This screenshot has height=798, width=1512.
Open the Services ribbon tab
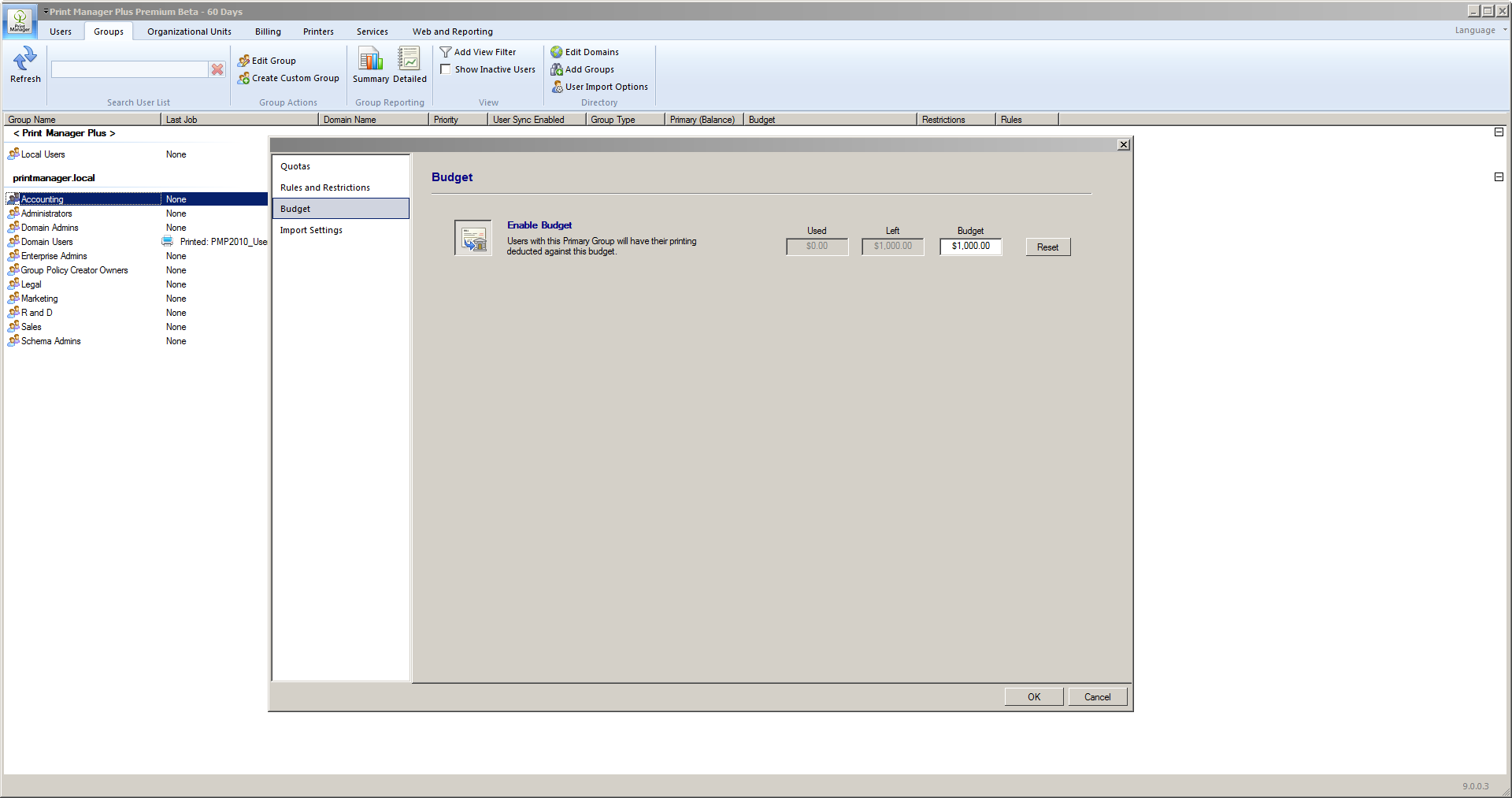[x=372, y=32]
